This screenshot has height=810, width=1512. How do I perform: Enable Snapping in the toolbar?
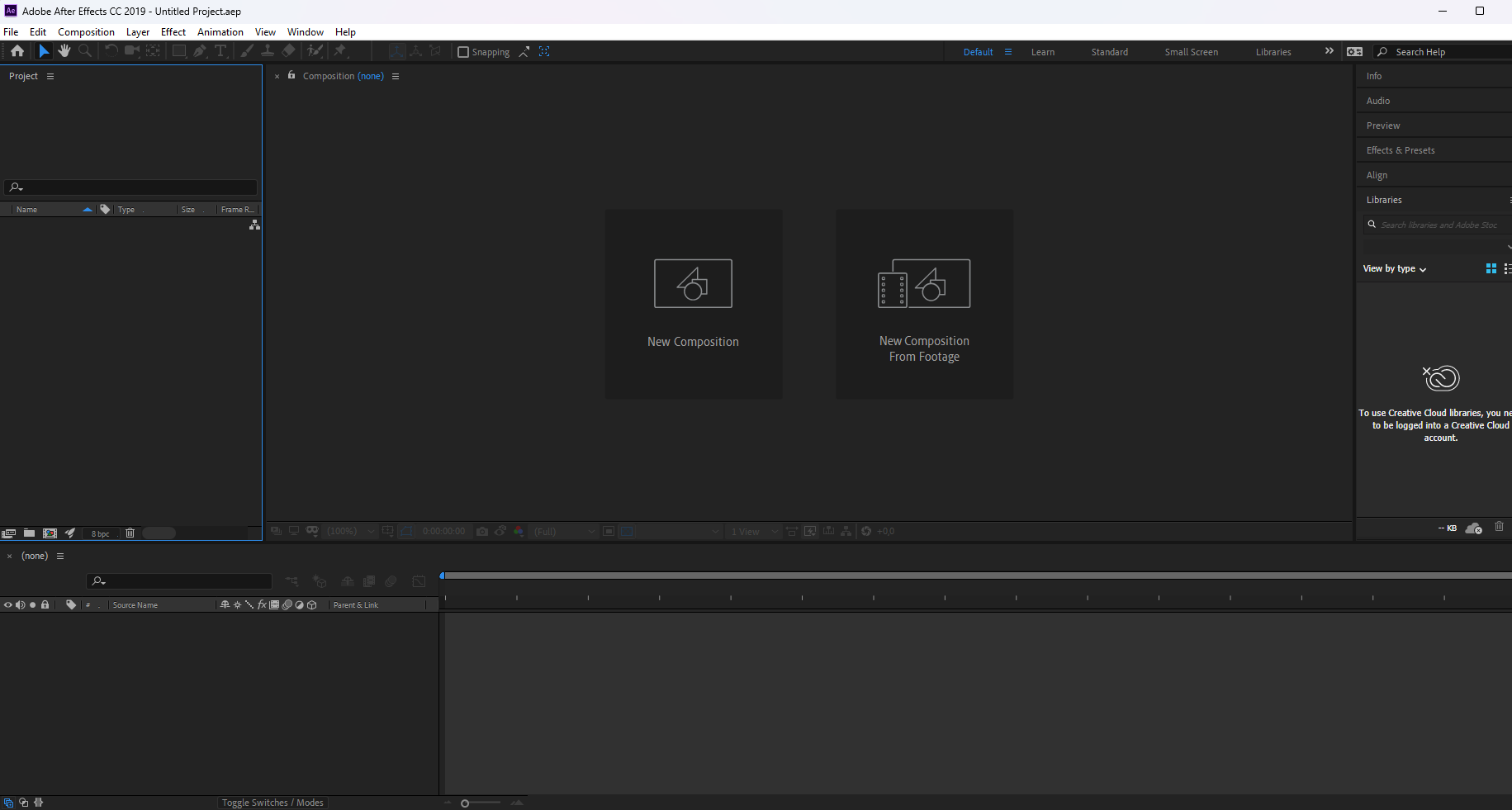tap(463, 52)
